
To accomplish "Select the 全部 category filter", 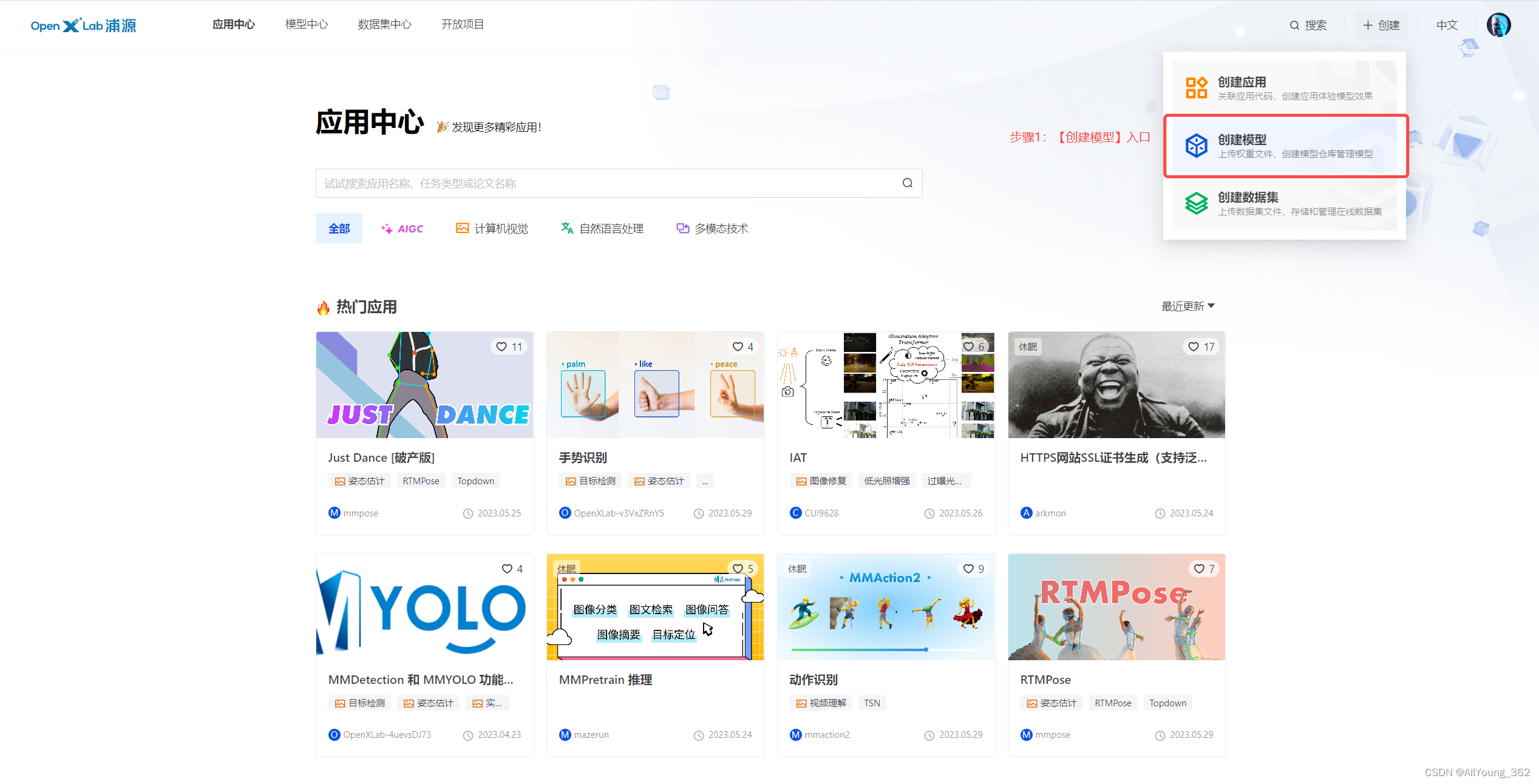I will 339,228.
